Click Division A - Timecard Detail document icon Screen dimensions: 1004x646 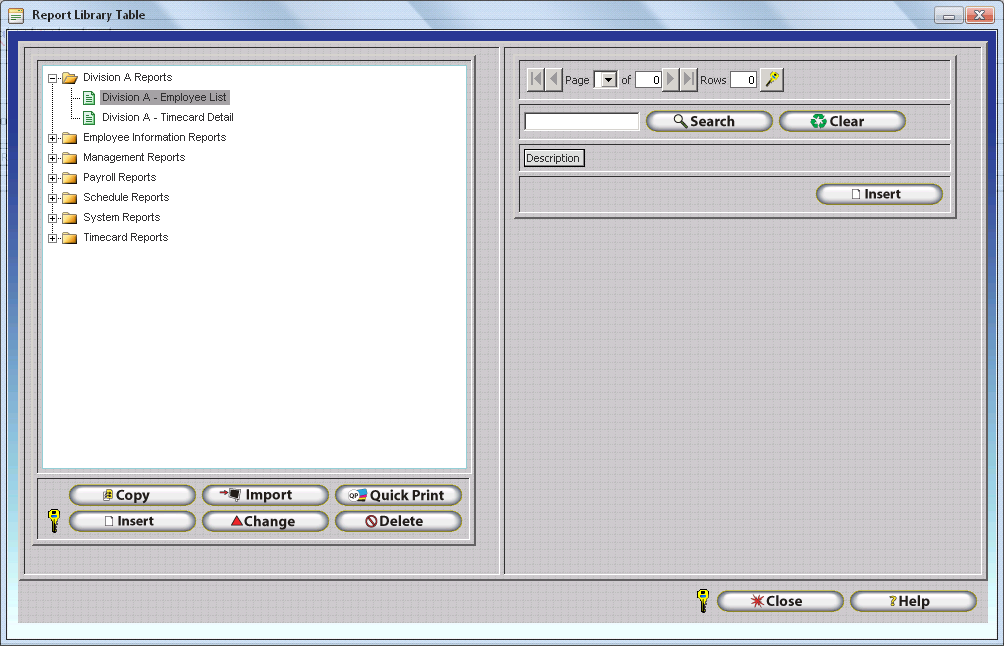click(89, 118)
